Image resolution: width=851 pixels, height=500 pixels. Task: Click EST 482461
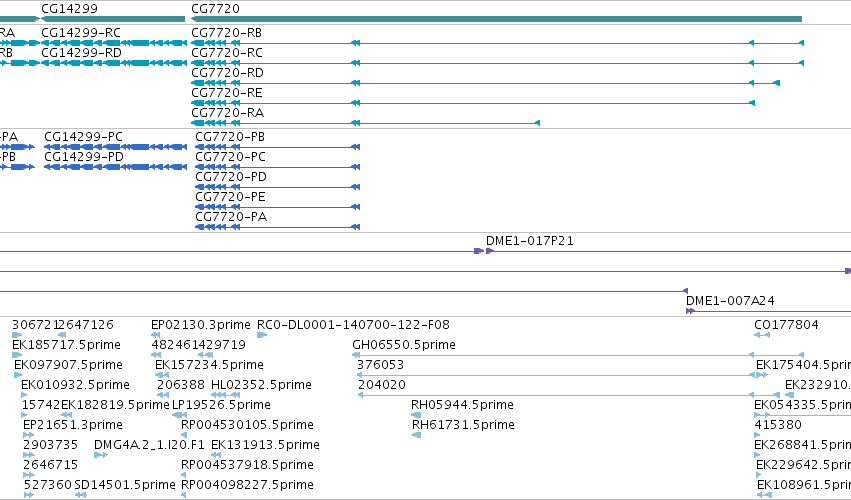click(174, 345)
